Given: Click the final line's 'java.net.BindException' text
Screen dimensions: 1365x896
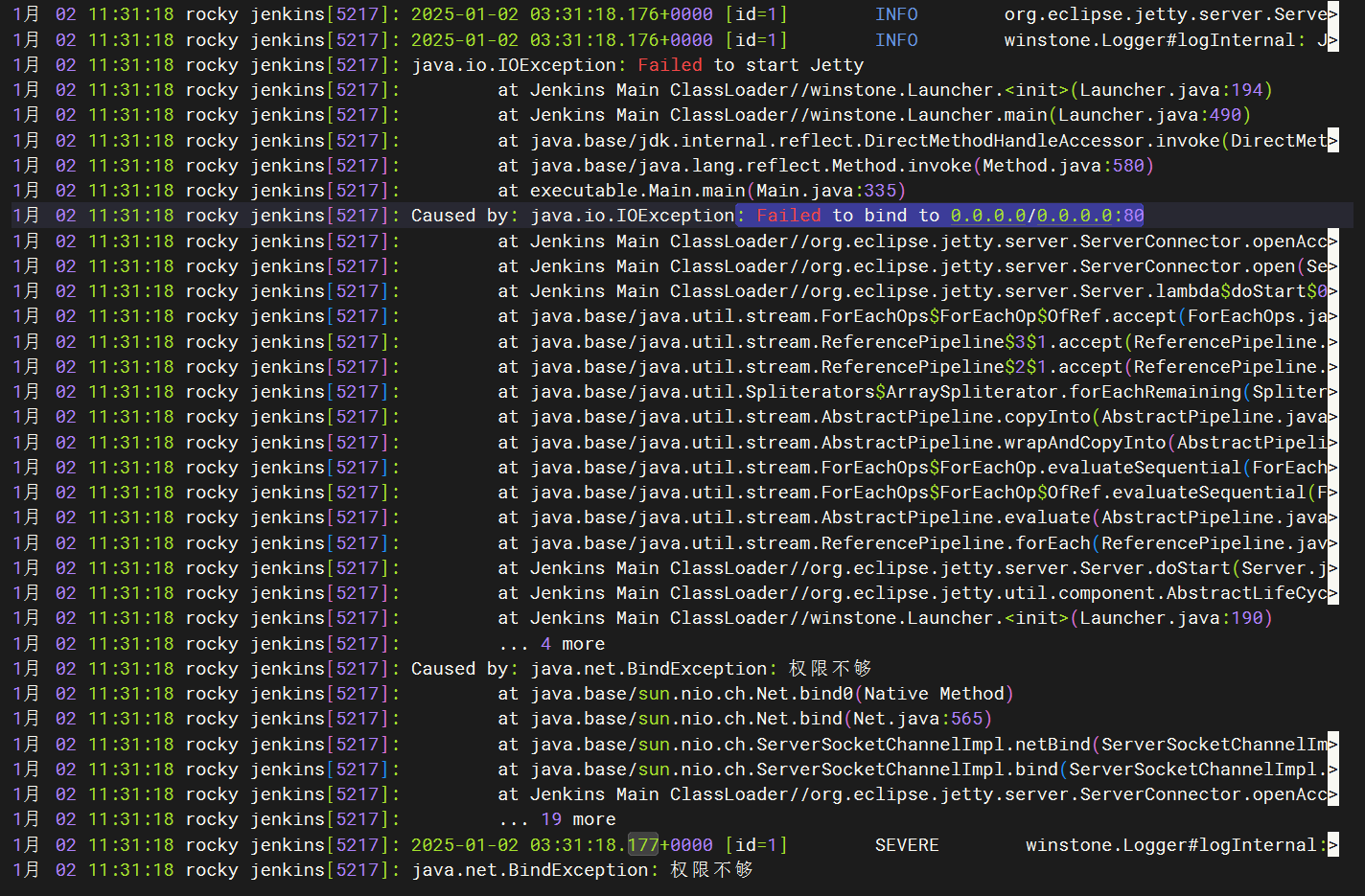Looking at the screenshot, I should pyautogui.click(x=530, y=870).
